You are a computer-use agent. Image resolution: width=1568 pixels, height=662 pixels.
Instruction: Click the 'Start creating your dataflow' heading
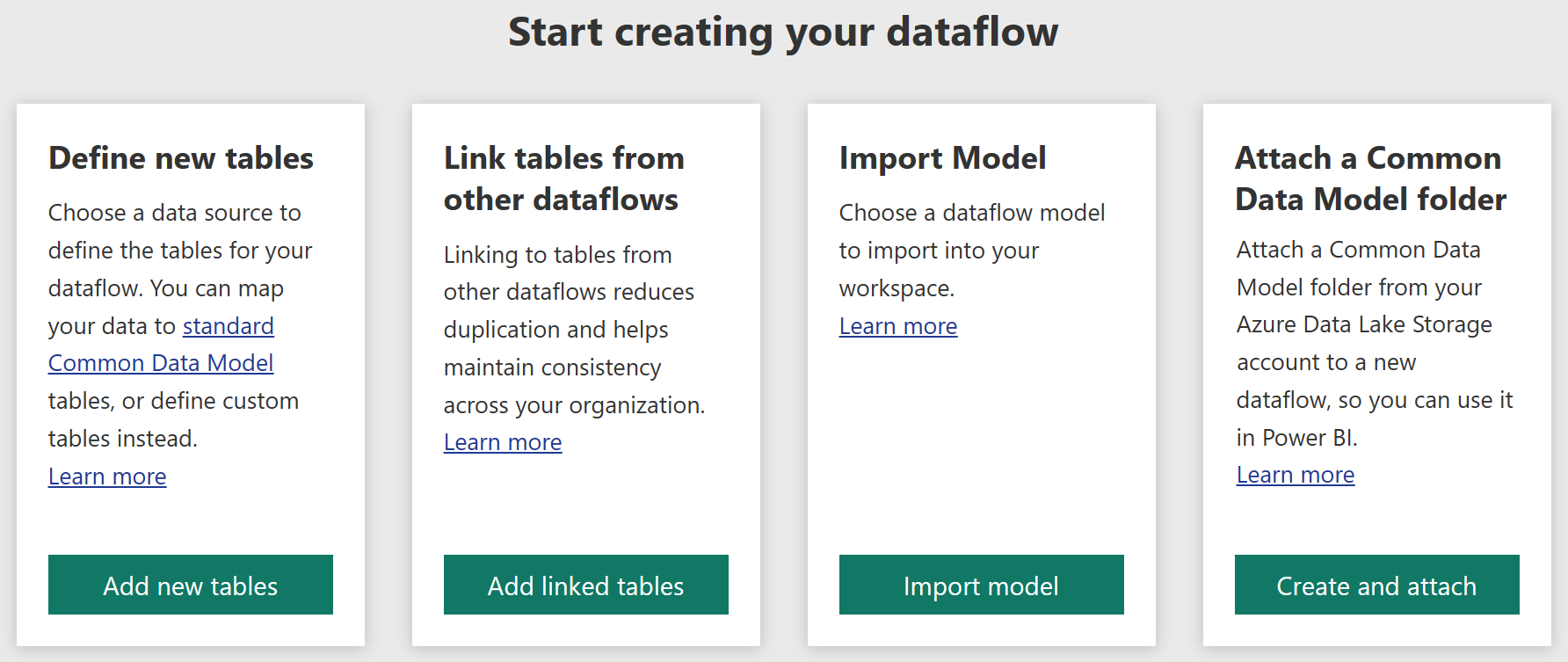[x=783, y=32]
